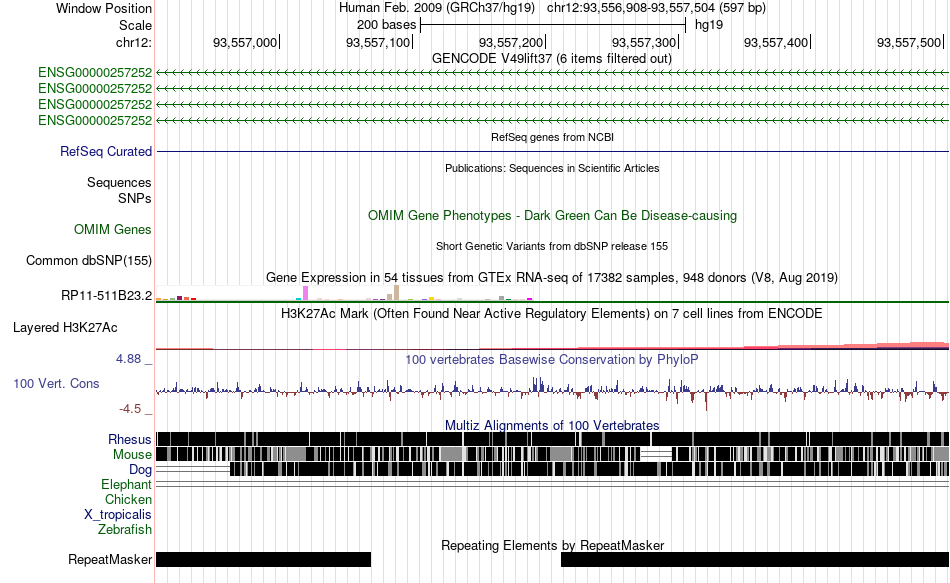Click the 4.88 PhyloP upper value
The image size is (950, 583).
(x=128, y=359)
